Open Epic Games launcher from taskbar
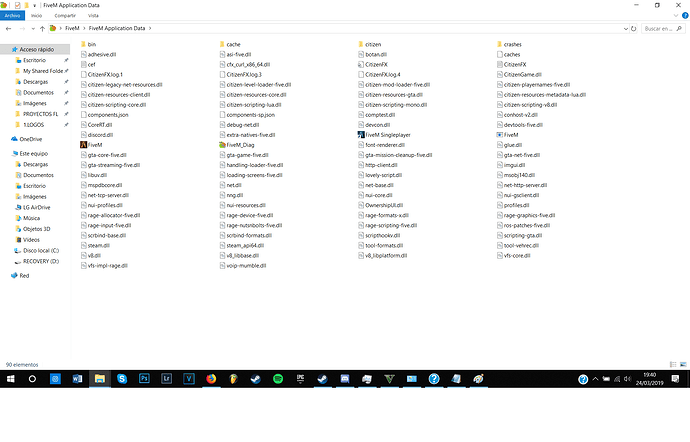Image resolution: width=690 pixels, height=442 pixels. 301,379
